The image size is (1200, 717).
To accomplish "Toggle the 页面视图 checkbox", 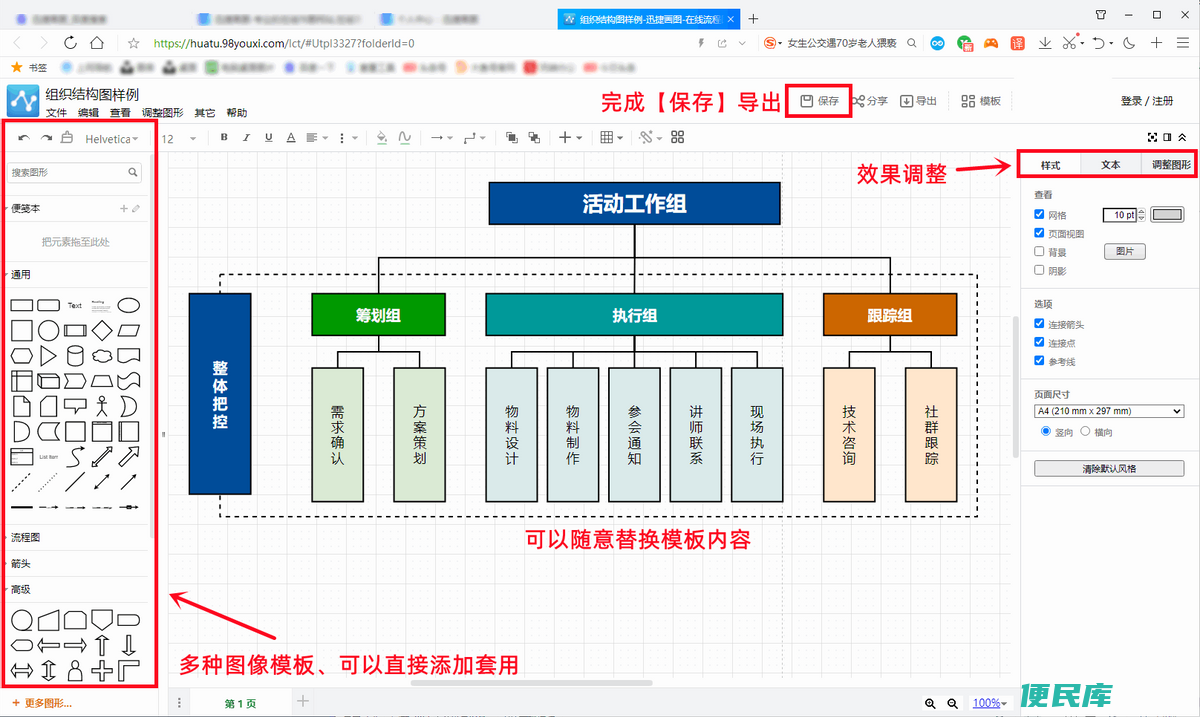I will 1040,233.
